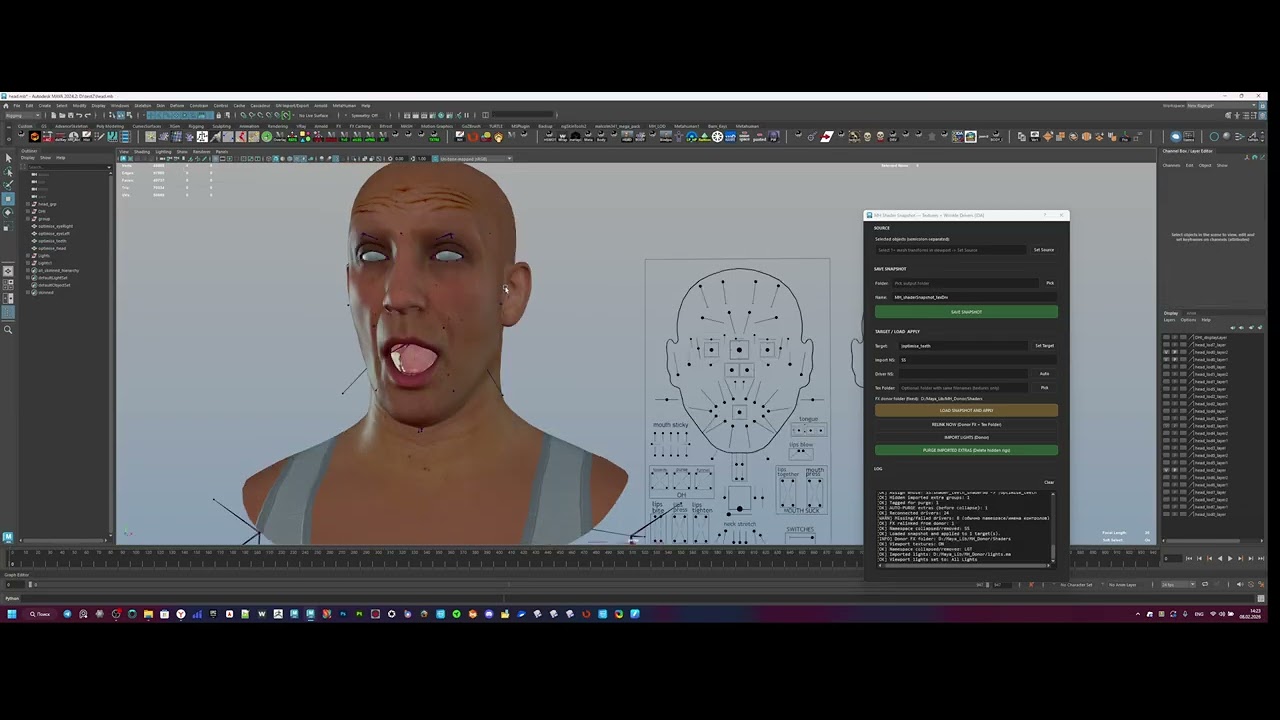Open the MetaHuman menu
Screen dimensions: 1280x720
pos(344,106)
